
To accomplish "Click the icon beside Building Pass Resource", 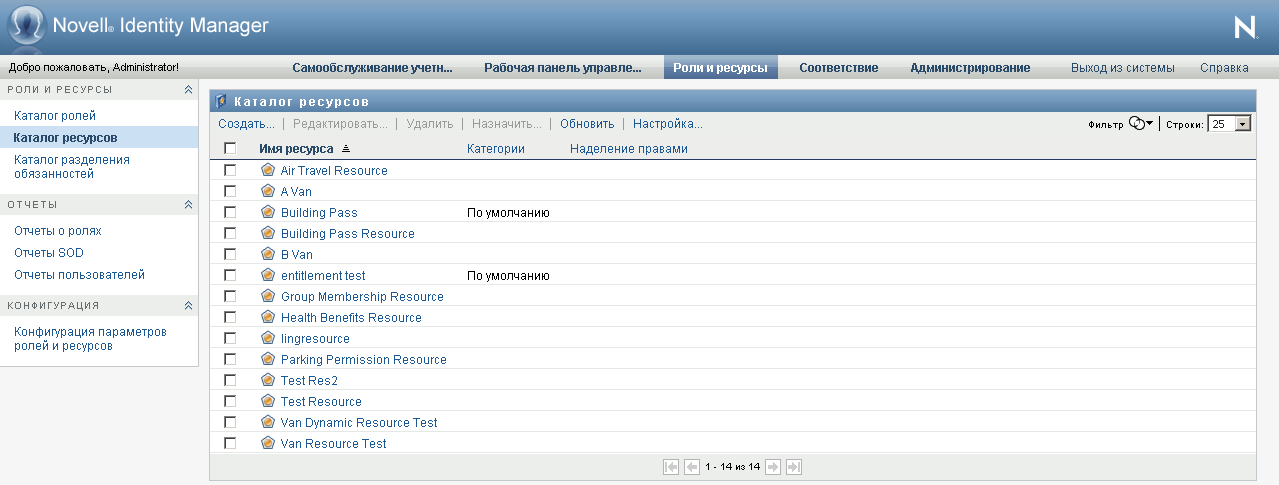I will [267, 233].
